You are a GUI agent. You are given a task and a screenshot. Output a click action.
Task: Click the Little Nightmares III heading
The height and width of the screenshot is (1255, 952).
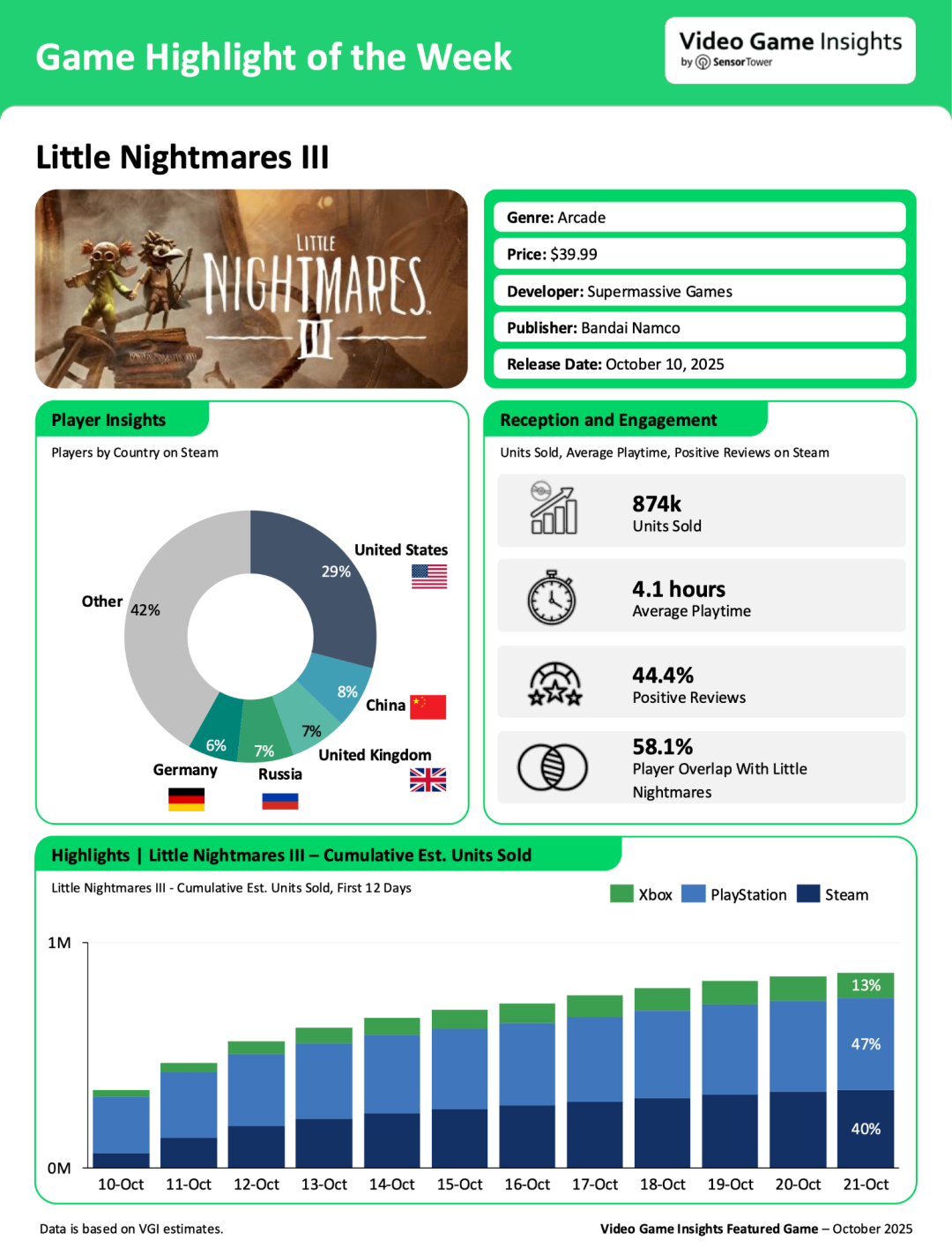[x=182, y=157]
